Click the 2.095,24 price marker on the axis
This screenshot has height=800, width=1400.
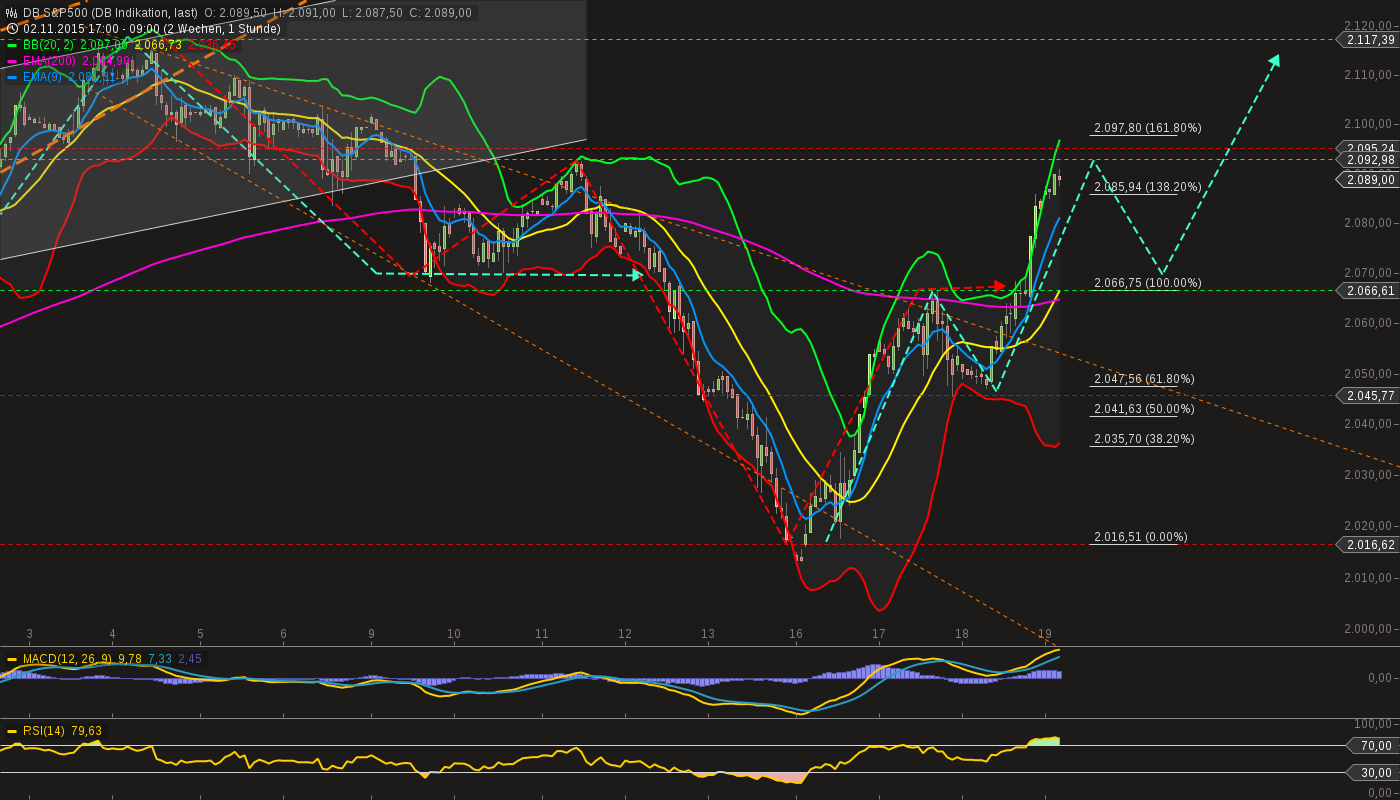pyautogui.click(x=1367, y=148)
